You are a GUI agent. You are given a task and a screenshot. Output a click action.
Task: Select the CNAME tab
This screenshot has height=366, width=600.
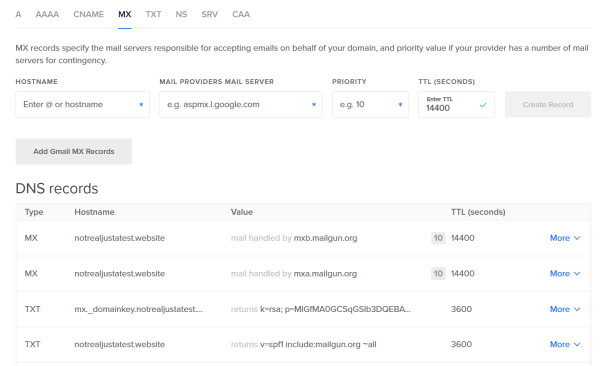point(88,14)
